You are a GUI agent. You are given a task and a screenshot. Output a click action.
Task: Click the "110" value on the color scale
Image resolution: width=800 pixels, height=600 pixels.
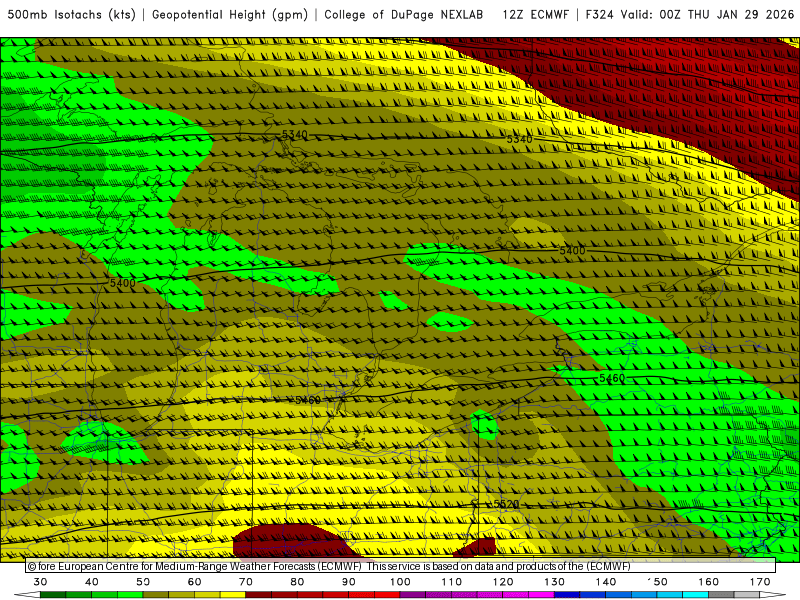(x=452, y=582)
